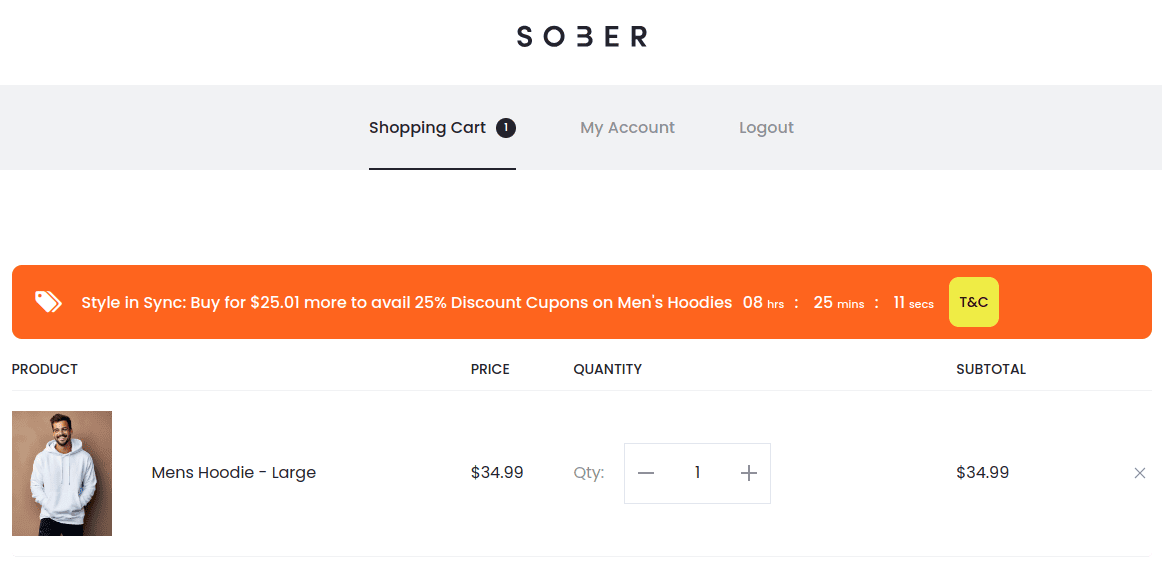The width and height of the screenshot is (1162, 564).
Task: Open the Mens Hoodie - Large product link
Action: (x=233, y=473)
